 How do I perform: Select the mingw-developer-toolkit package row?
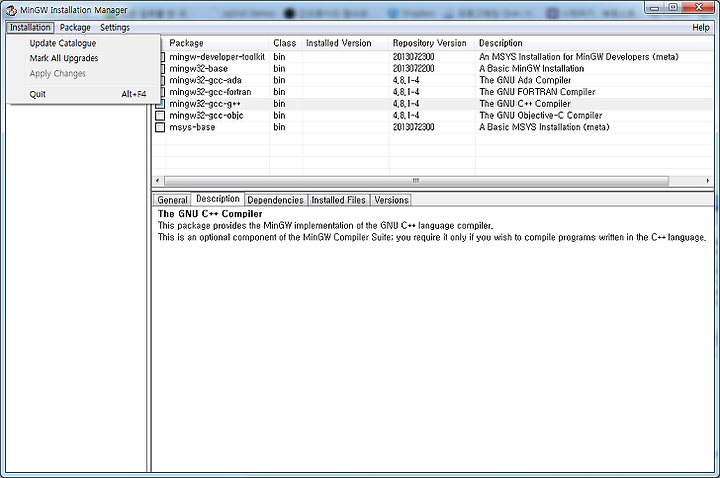tap(433, 57)
